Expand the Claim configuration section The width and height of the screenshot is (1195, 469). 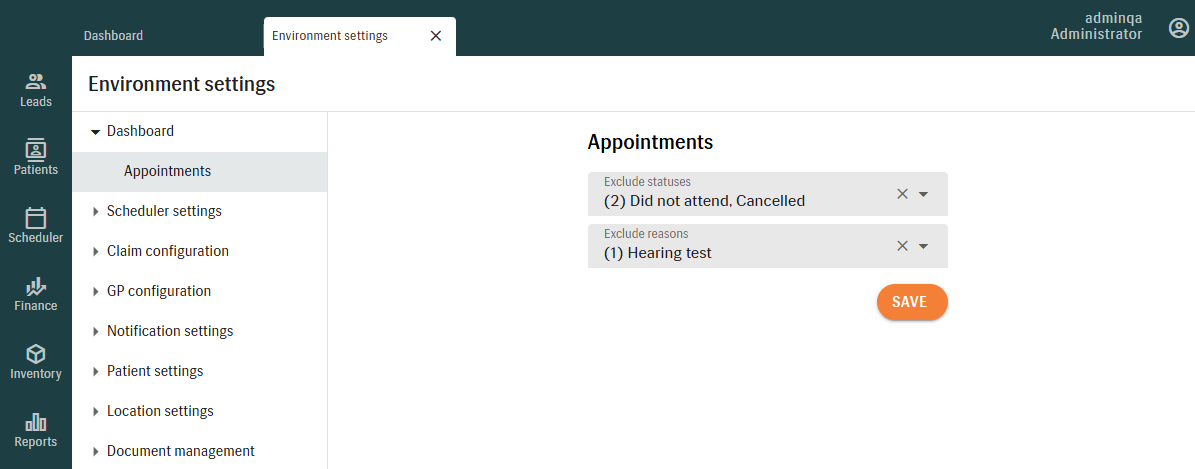[x=96, y=251]
